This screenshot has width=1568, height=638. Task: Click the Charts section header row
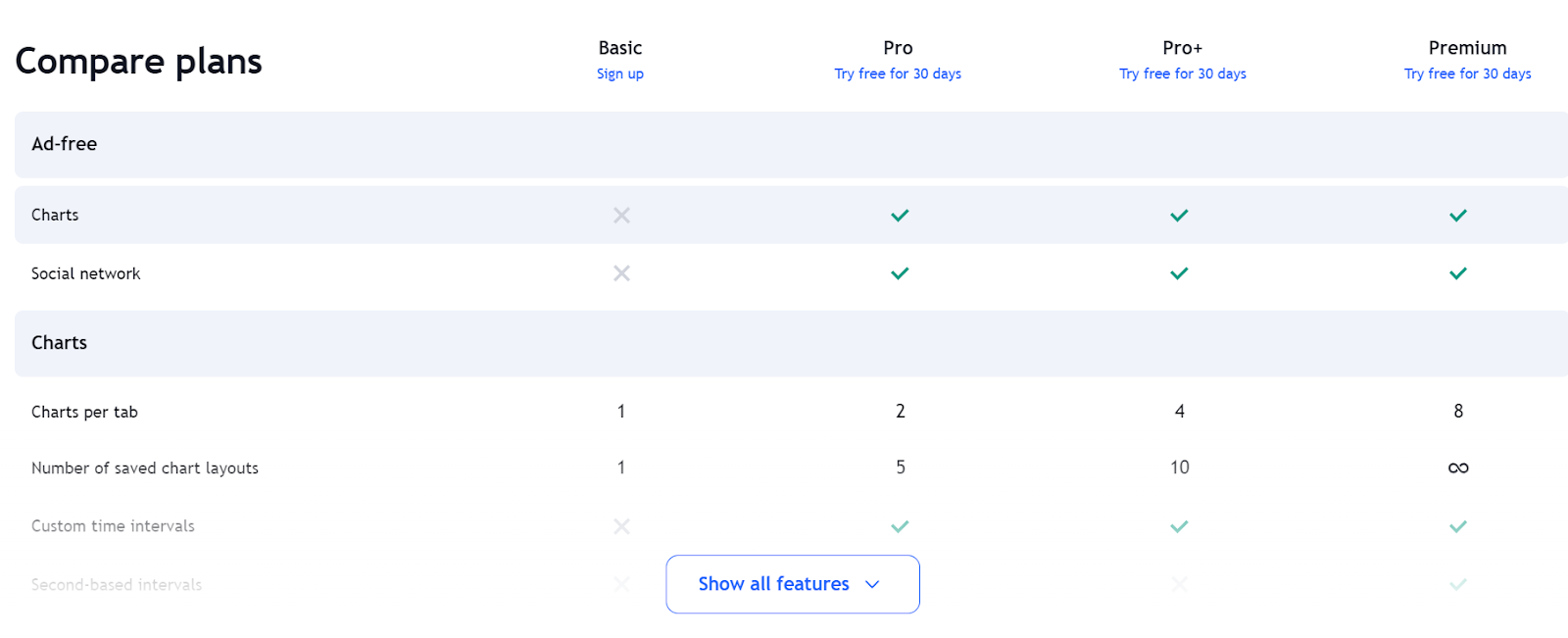(791, 343)
